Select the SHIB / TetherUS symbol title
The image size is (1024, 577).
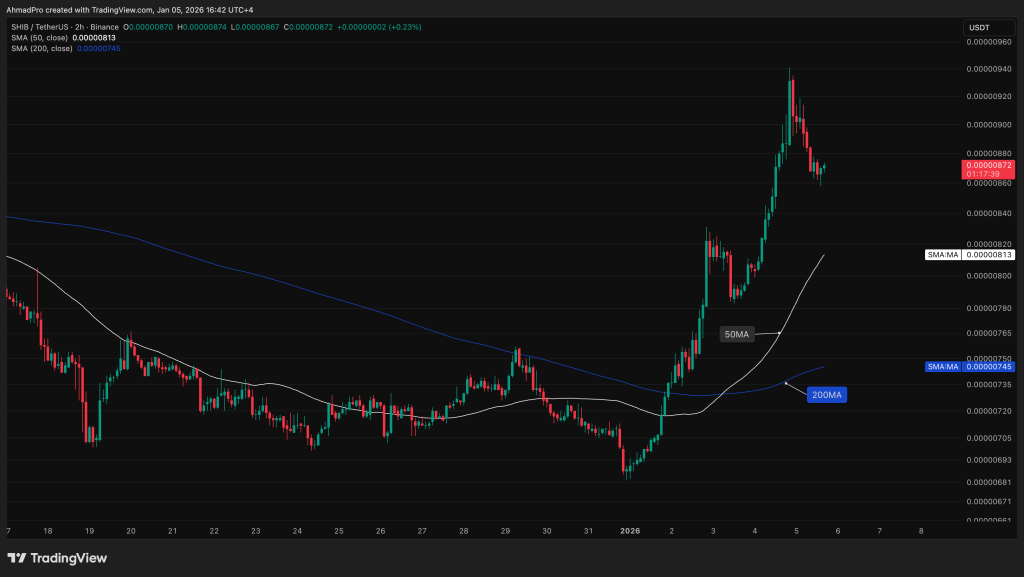(x=40, y=27)
